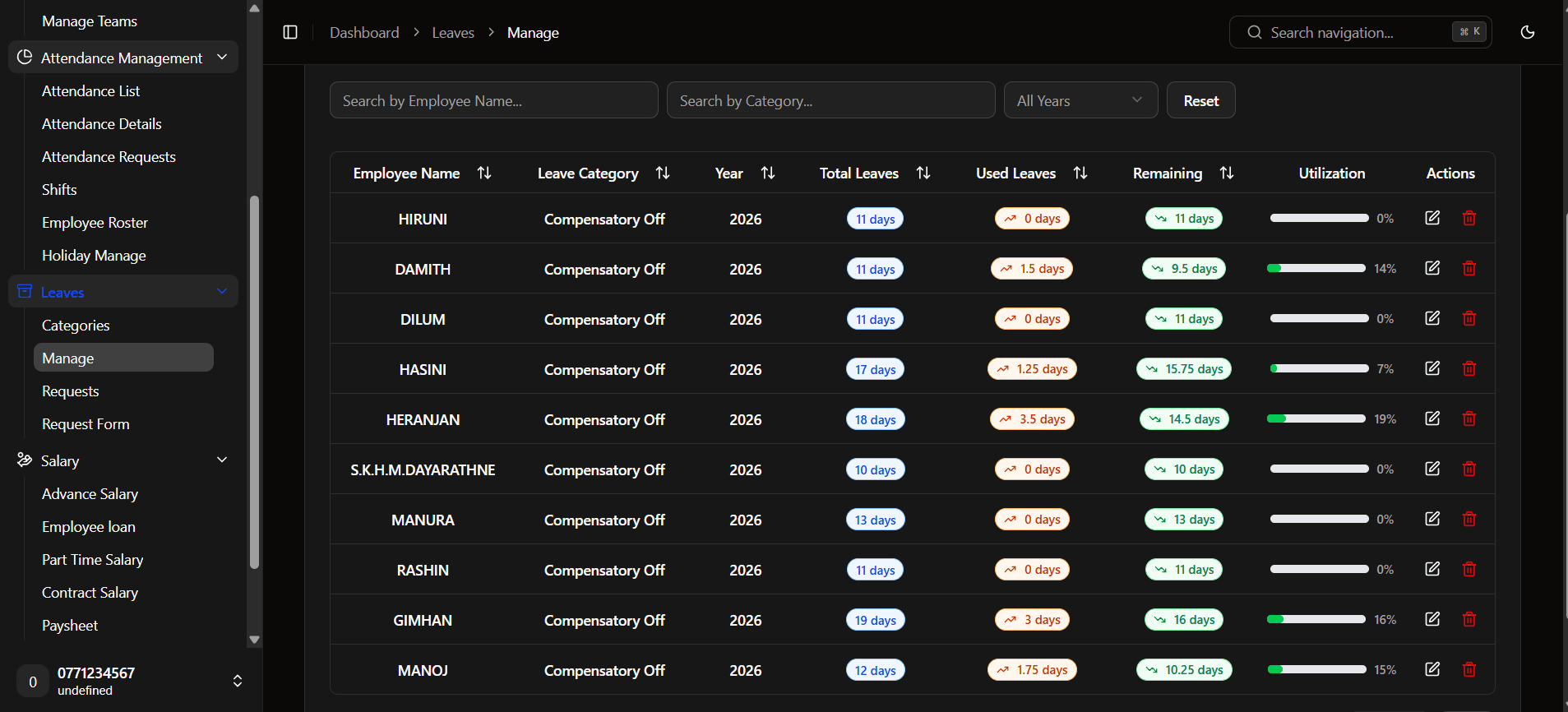Delete HERANJAN's leave record
The image size is (1568, 712).
click(x=1469, y=418)
